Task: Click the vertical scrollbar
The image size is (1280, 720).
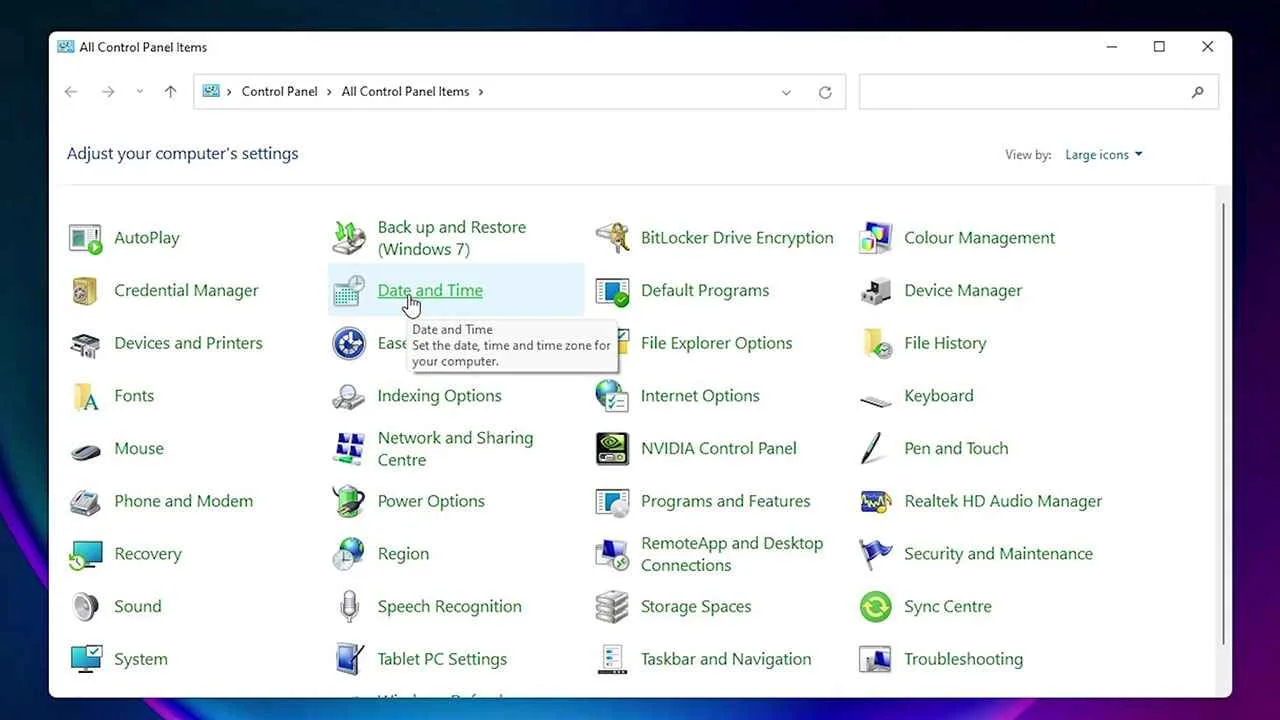Action: 1224,422
